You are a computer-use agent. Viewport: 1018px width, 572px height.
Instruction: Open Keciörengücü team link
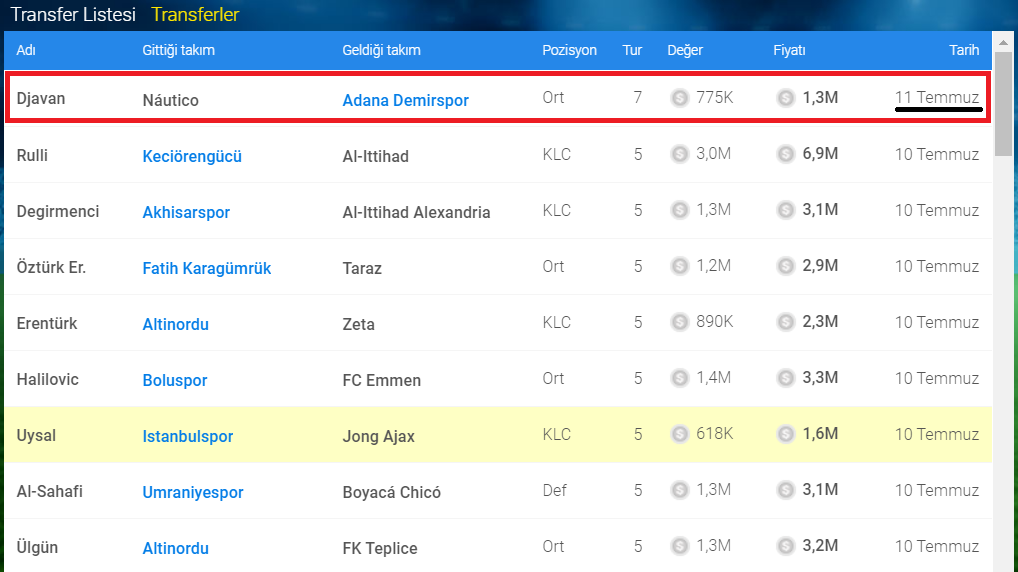click(x=192, y=156)
